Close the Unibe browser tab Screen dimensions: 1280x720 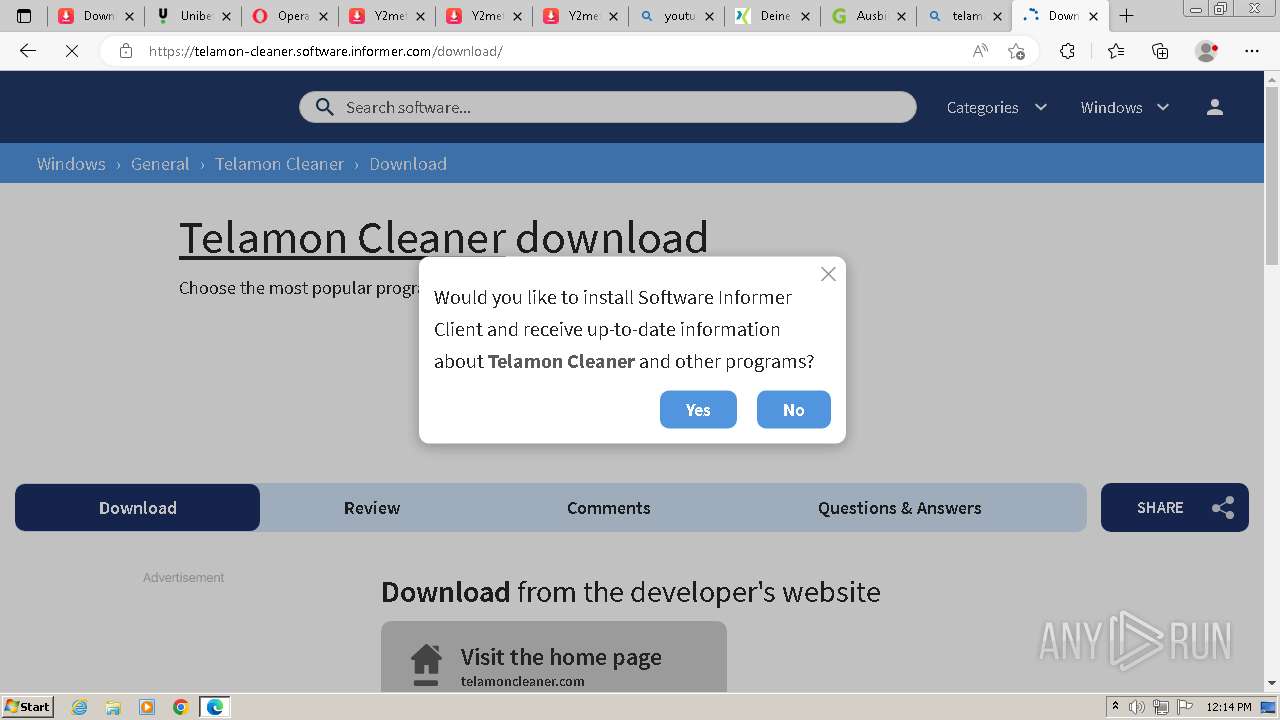226,16
